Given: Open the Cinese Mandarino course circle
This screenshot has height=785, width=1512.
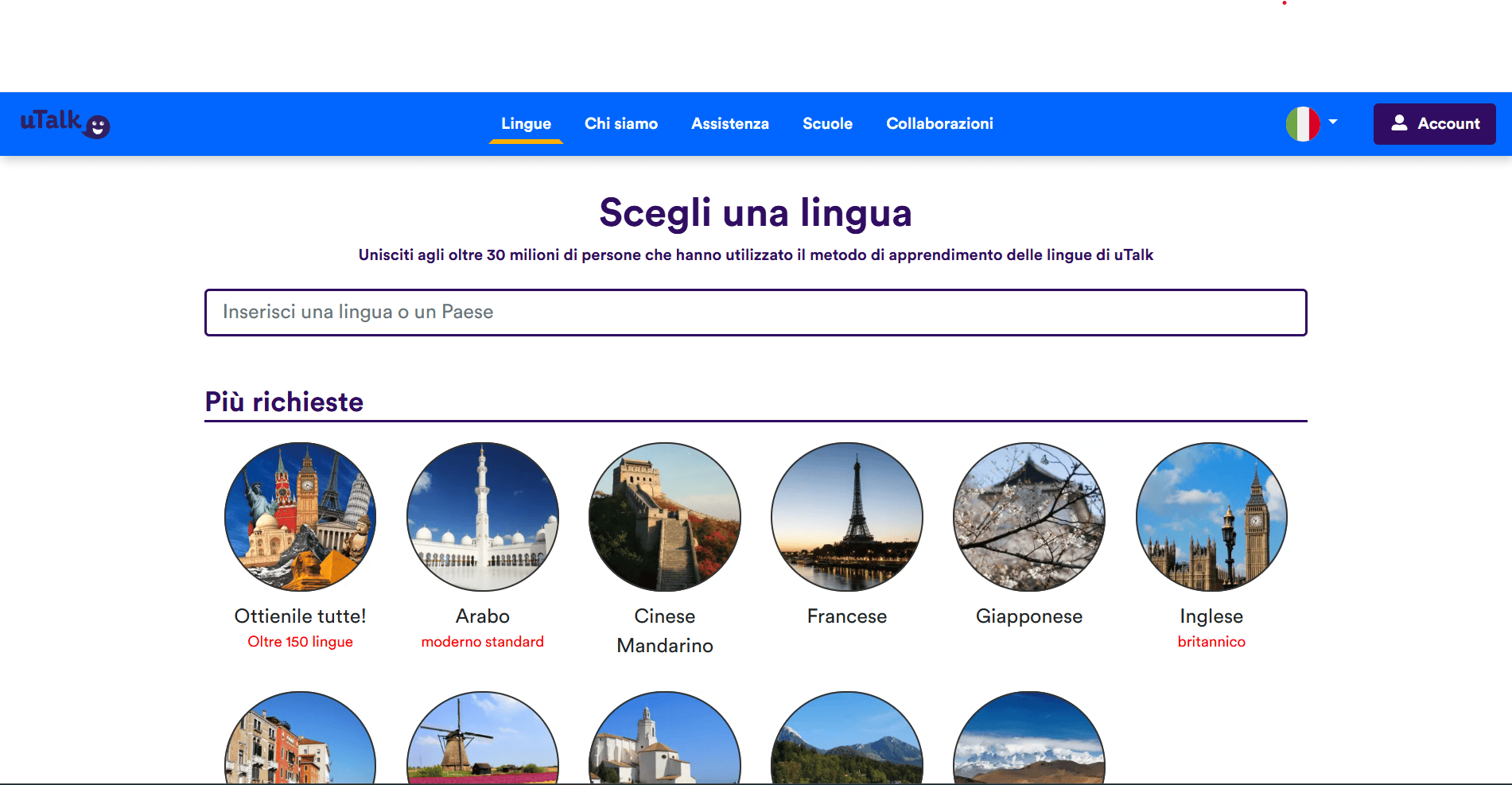Looking at the screenshot, I should click(x=665, y=517).
